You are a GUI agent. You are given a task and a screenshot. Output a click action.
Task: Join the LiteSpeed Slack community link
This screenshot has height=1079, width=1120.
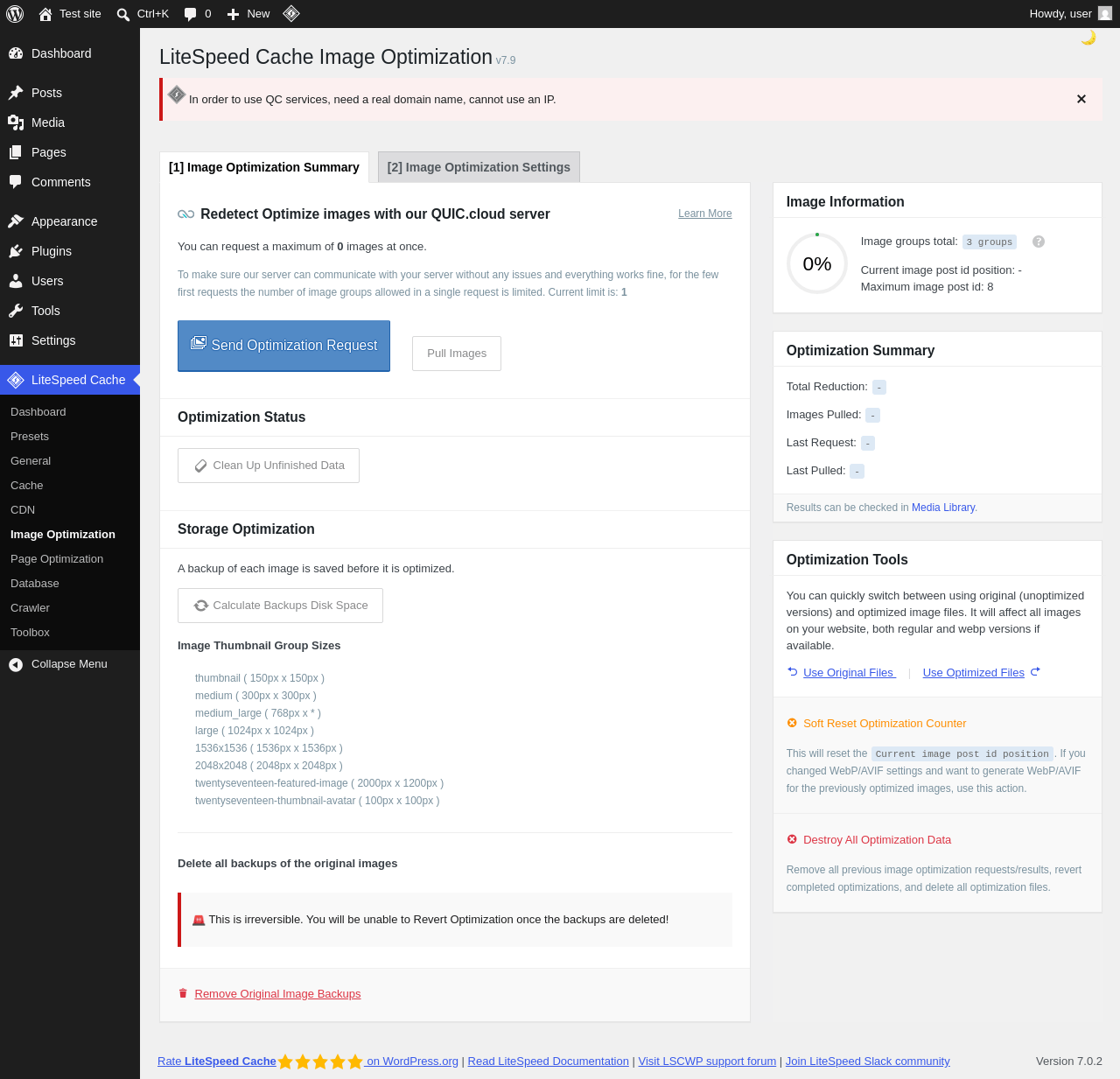[868, 1061]
